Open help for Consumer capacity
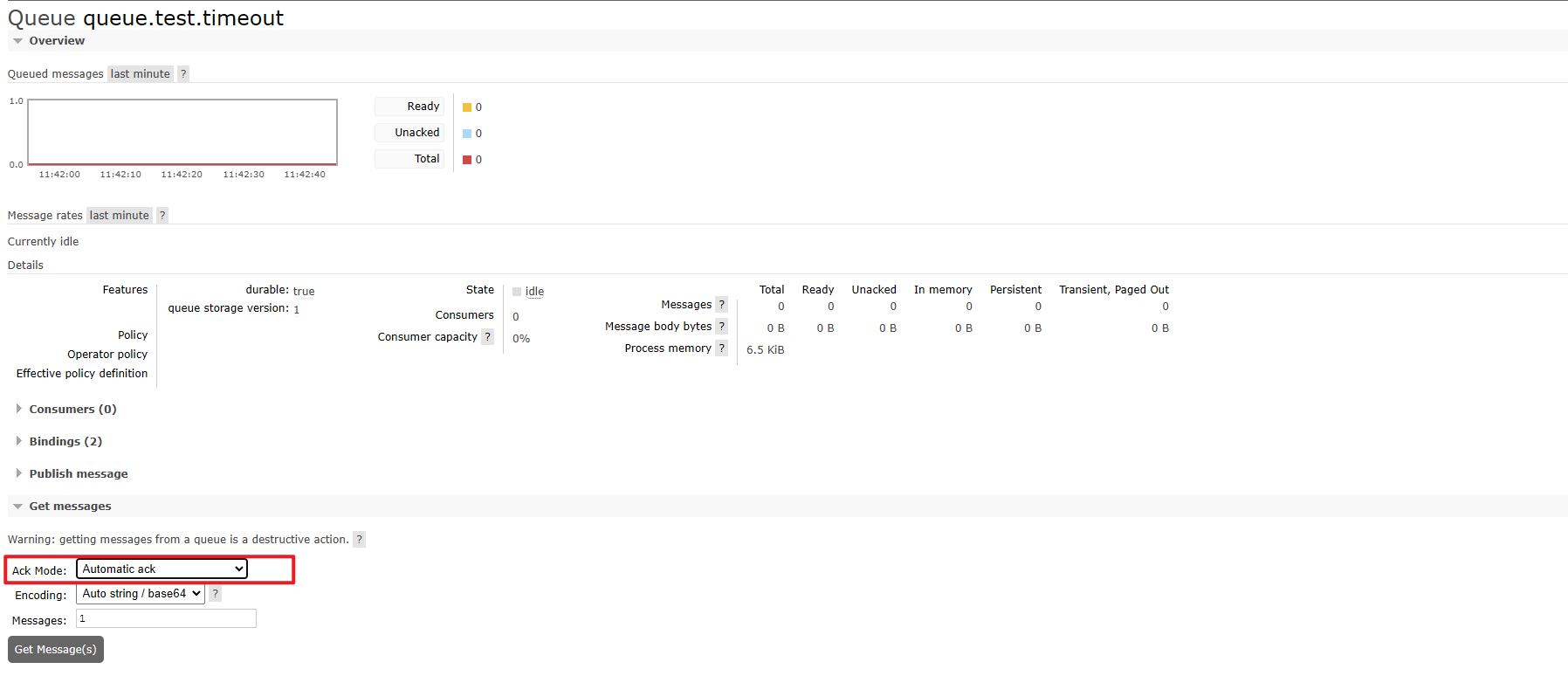 pos(488,337)
